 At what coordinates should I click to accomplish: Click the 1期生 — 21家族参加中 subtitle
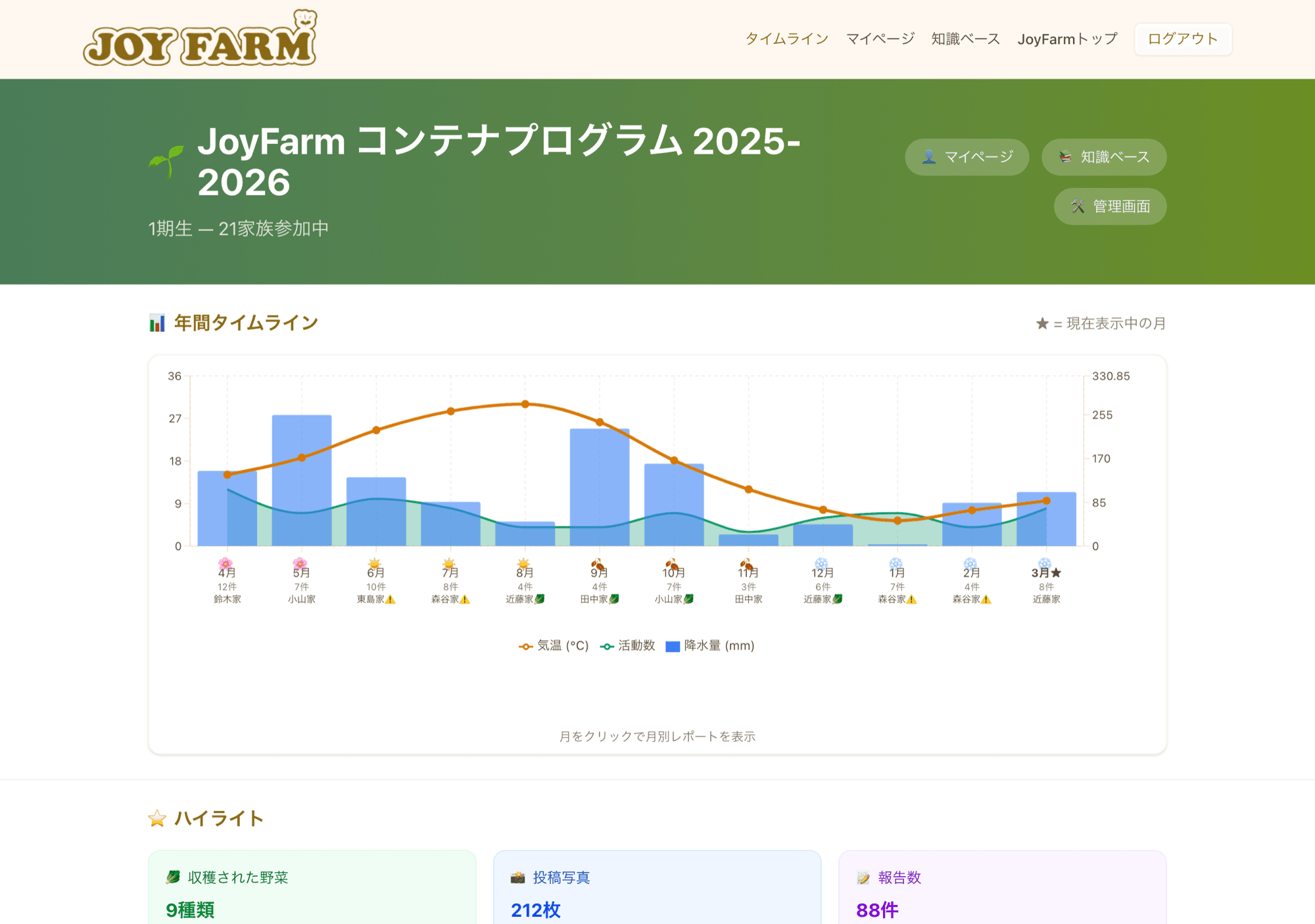point(239,229)
